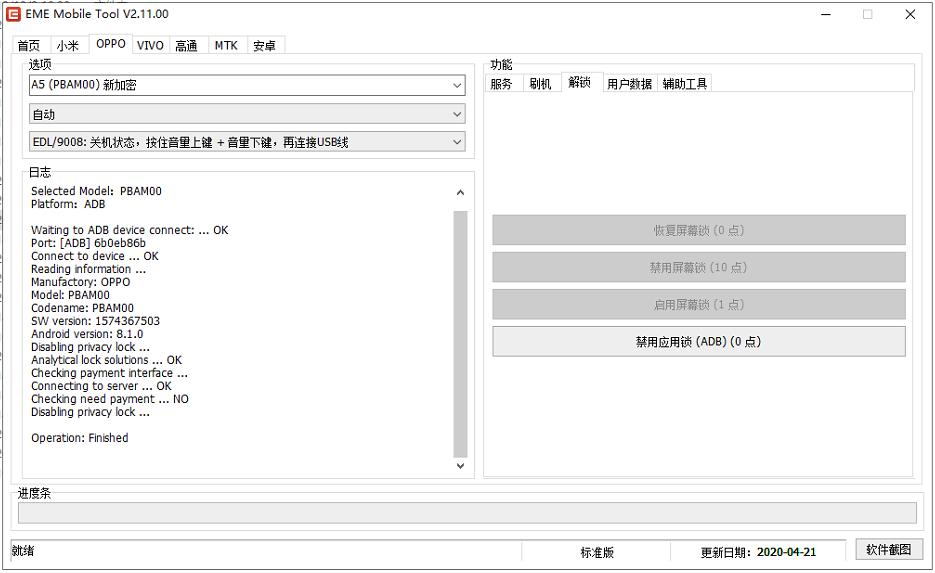Image resolution: width=935 pixels, height=573 pixels.
Task: Minimize the EME Mobile Tool window
Action: (826, 14)
